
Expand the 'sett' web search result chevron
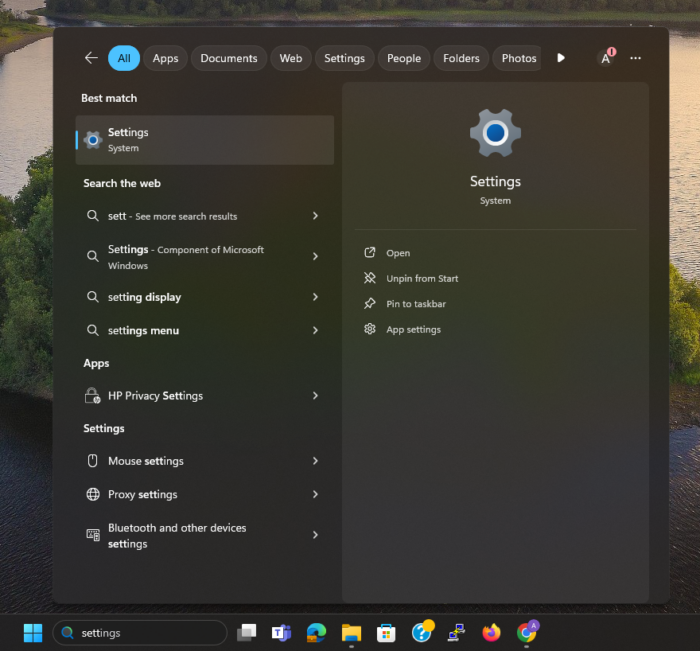click(315, 216)
